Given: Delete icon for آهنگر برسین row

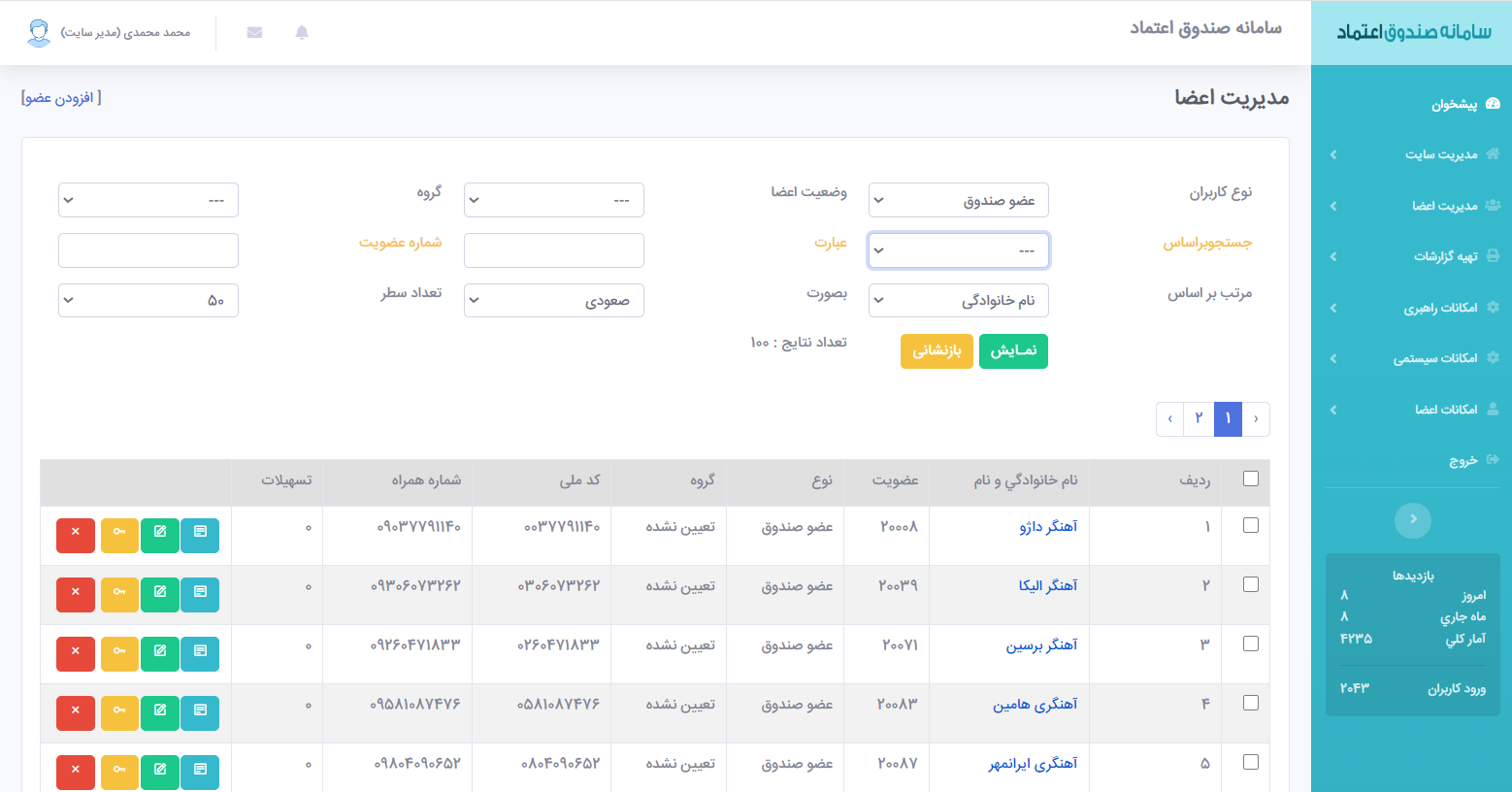Looking at the screenshot, I should coord(76,654).
